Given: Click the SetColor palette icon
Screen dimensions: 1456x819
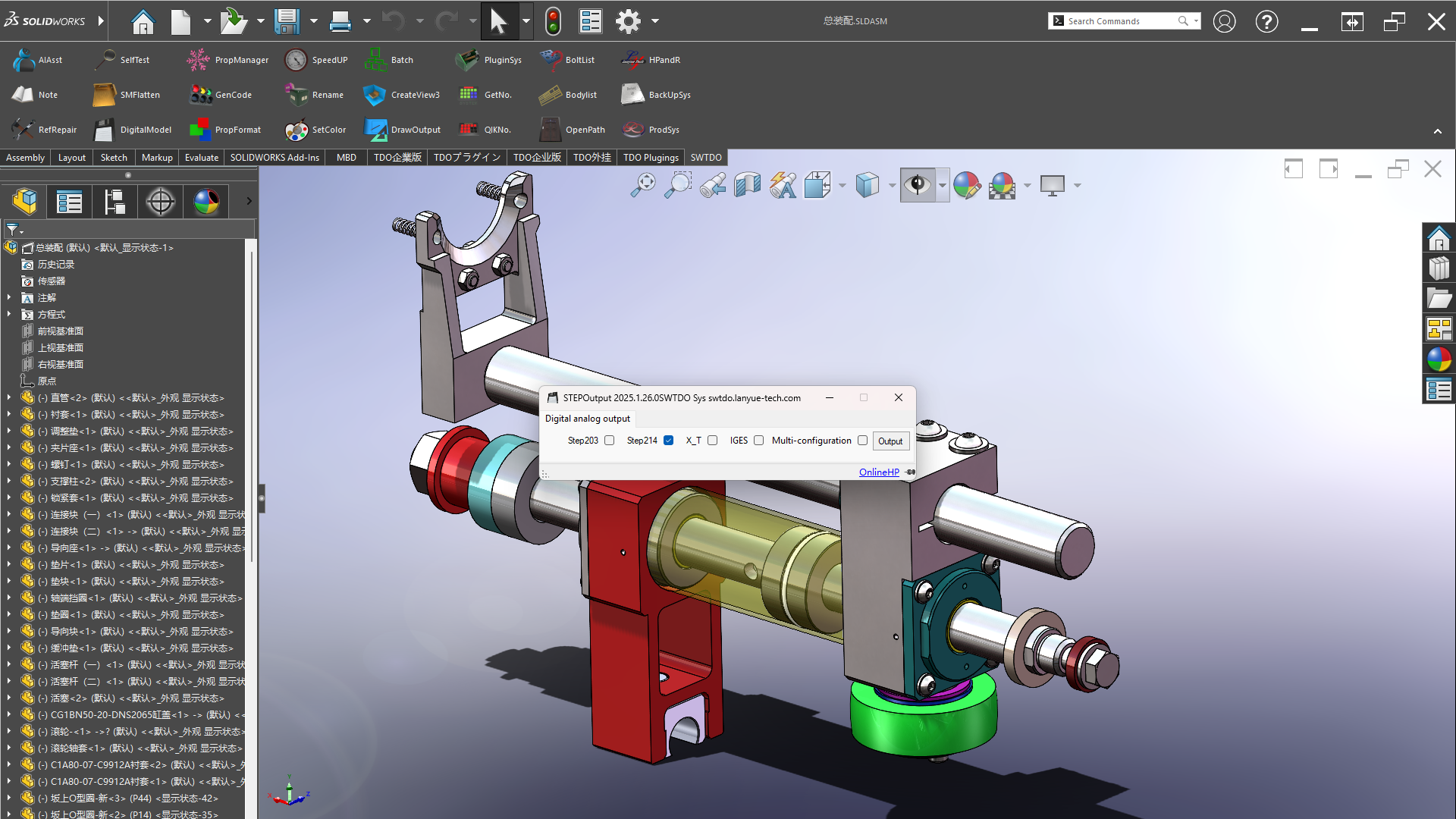Looking at the screenshot, I should click(x=296, y=130).
